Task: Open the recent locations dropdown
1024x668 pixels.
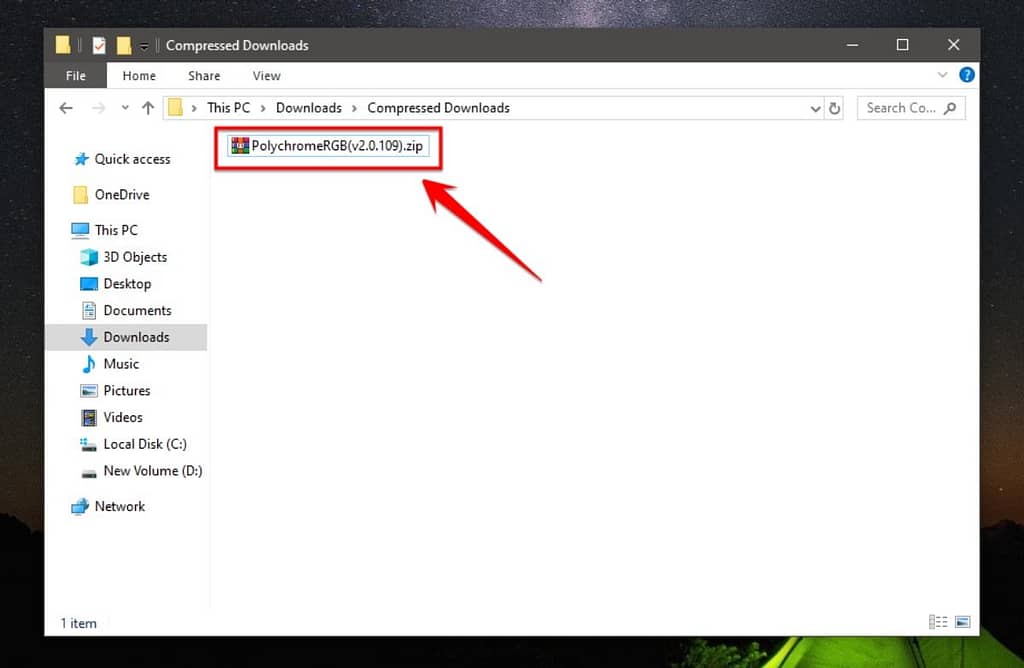Action: [125, 108]
